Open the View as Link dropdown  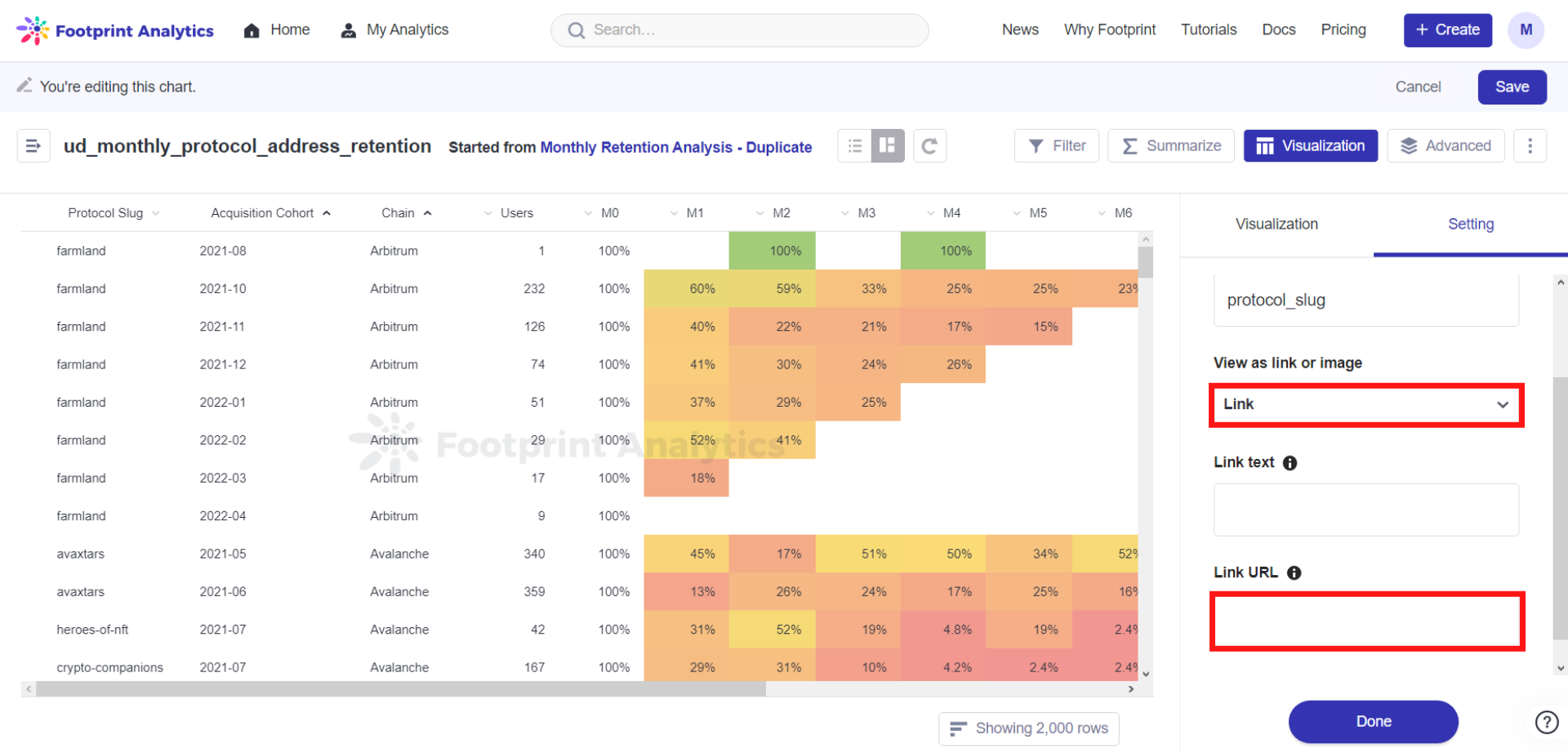(x=1366, y=404)
